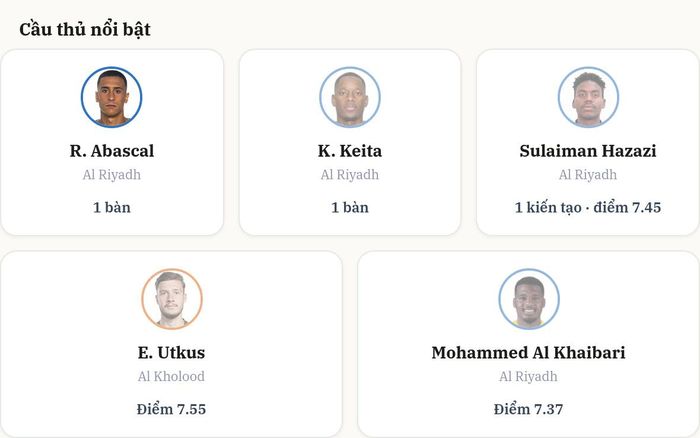The width and height of the screenshot is (700, 438).
Task: Click the "1 bàn" stat for Abascal
Action: 112,208
